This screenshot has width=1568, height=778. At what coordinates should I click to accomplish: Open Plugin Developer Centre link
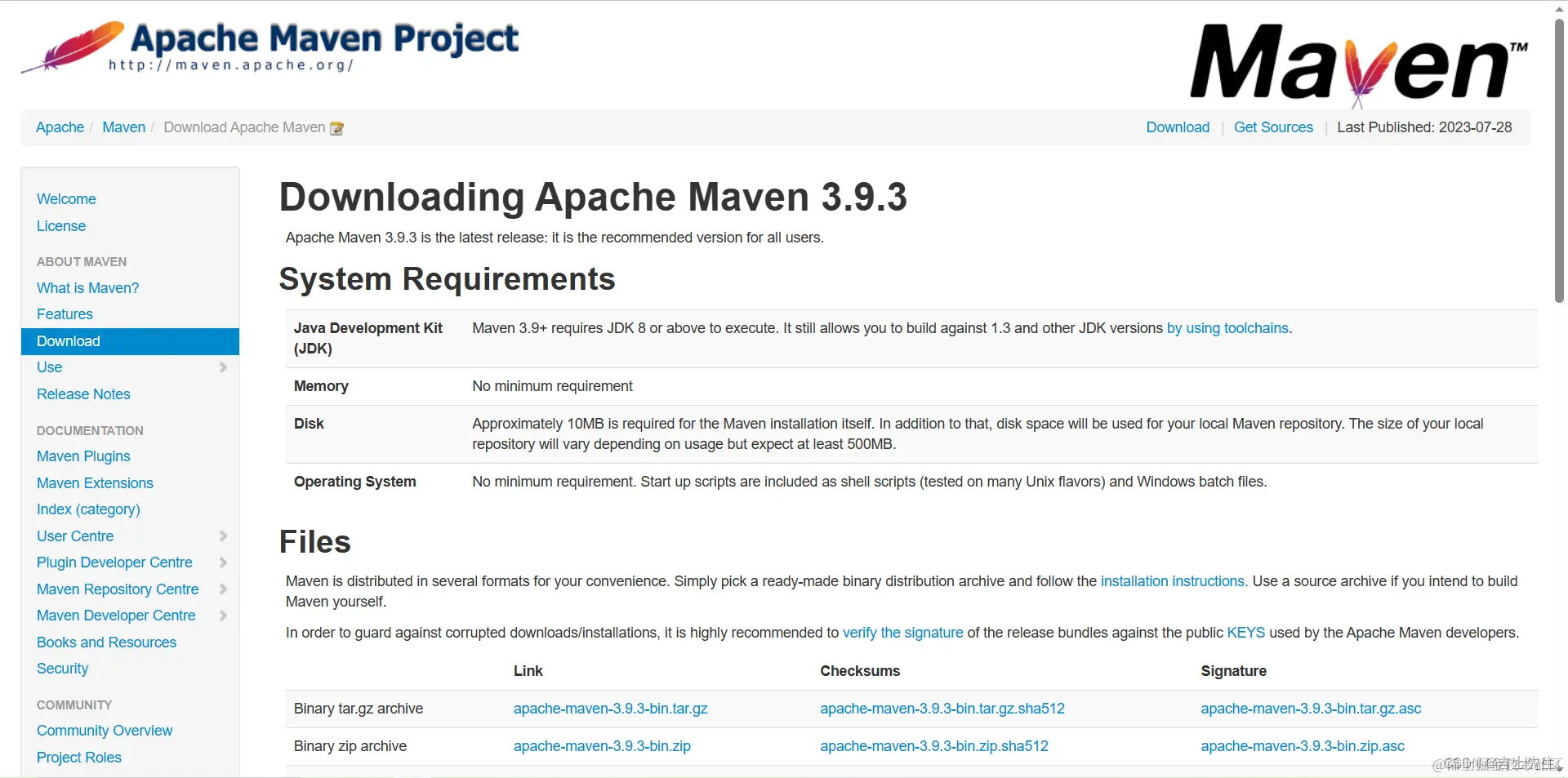[114, 562]
